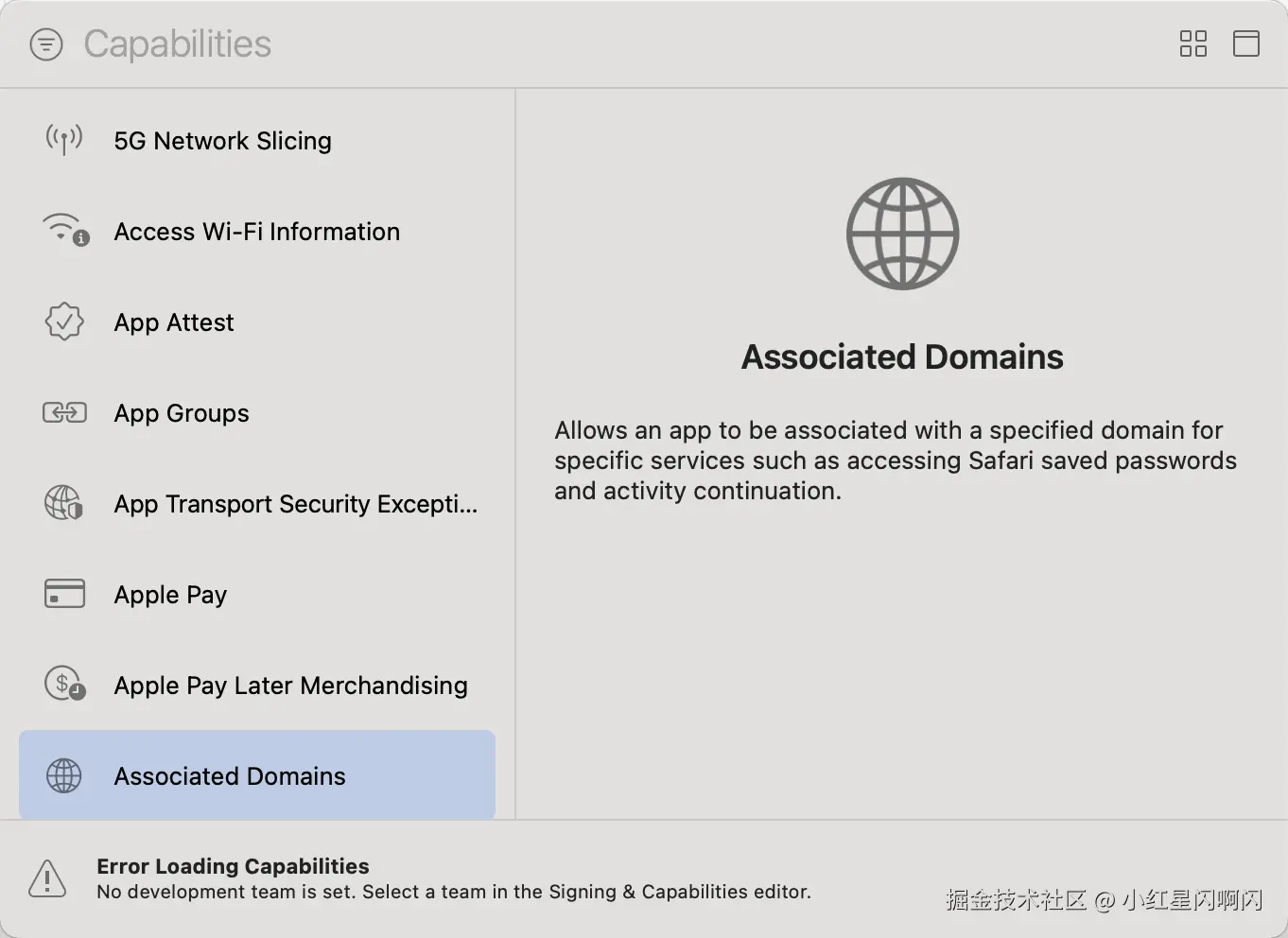
Task: Choose Access Wi-Fi Information in list
Action: coord(256,232)
